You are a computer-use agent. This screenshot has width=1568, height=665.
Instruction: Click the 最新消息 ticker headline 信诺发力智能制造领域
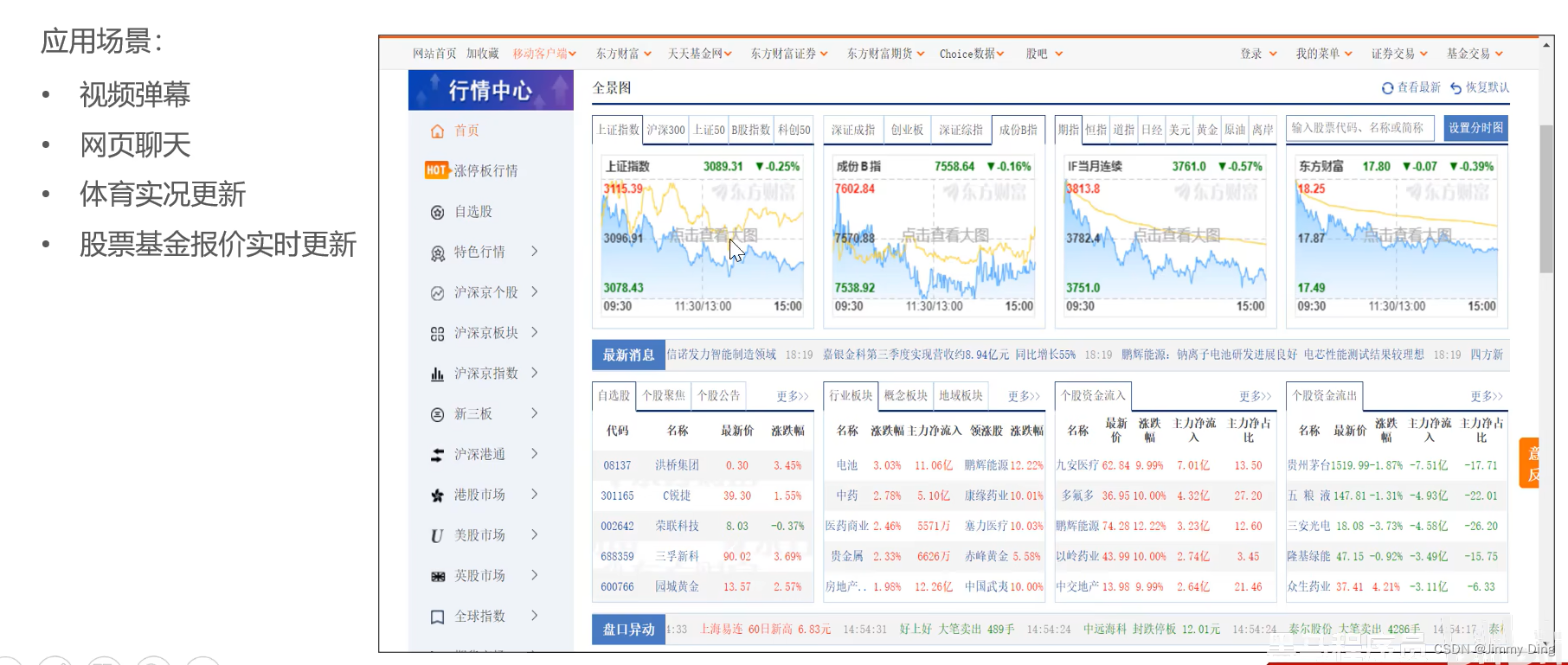tap(722, 355)
